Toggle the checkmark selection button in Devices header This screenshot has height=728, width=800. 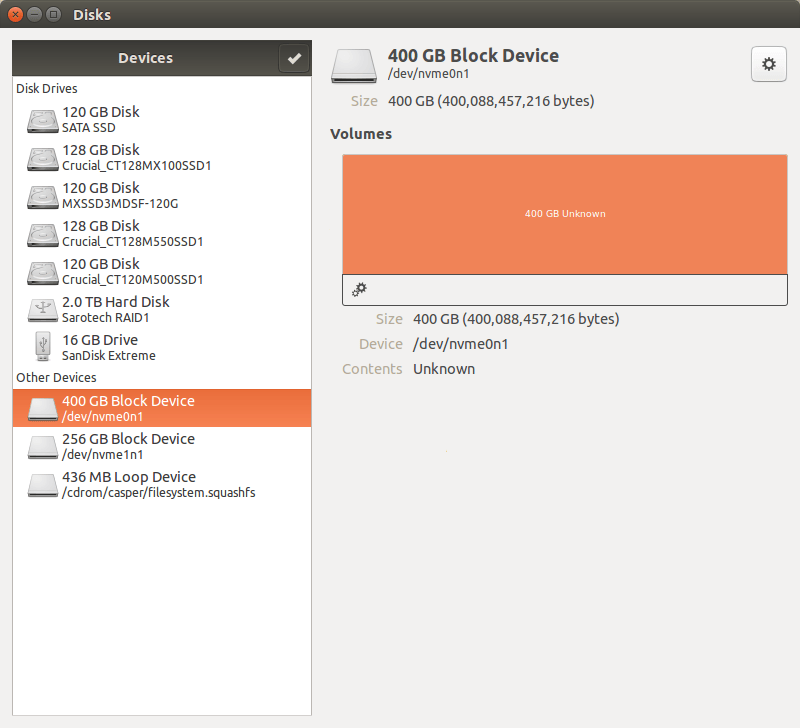[294, 59]
